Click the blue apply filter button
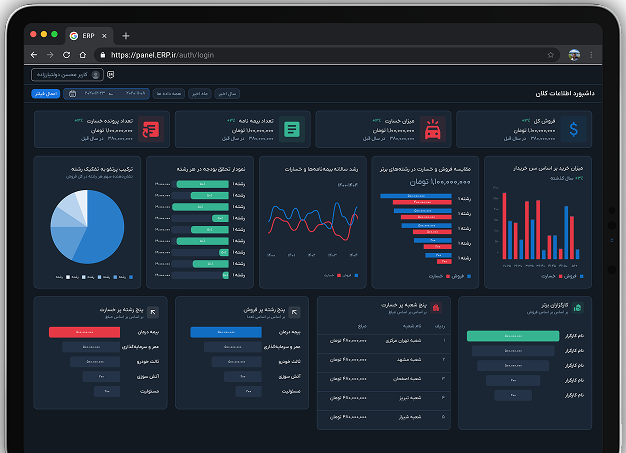 [45, 94]
